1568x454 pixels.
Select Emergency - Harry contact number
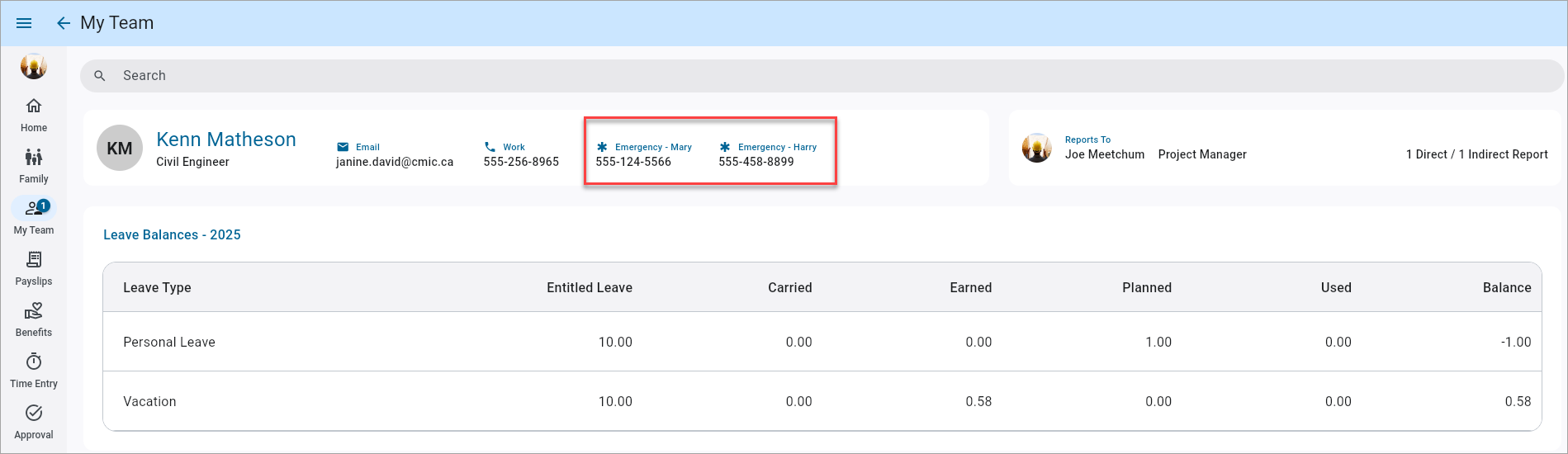click(x=756, y=162)
